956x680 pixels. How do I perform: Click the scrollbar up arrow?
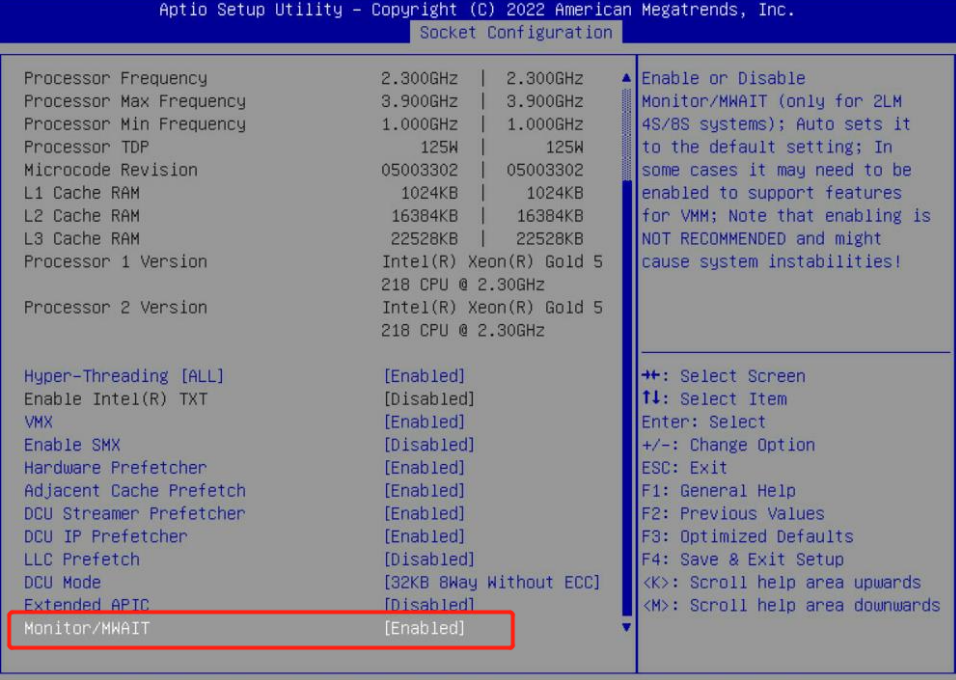627,78
